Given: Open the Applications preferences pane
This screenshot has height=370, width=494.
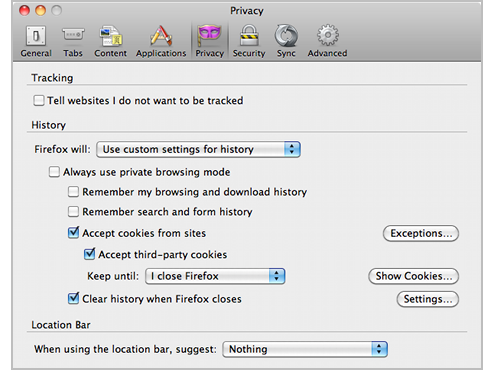Looking at the screenshot, I should 161,42.
